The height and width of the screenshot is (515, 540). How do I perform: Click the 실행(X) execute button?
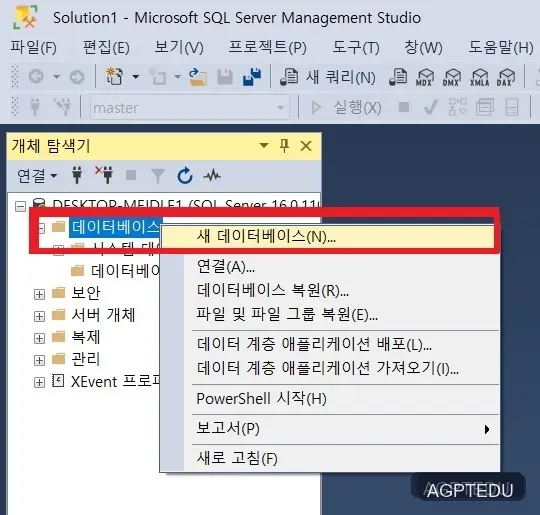(x=346, y=107)
